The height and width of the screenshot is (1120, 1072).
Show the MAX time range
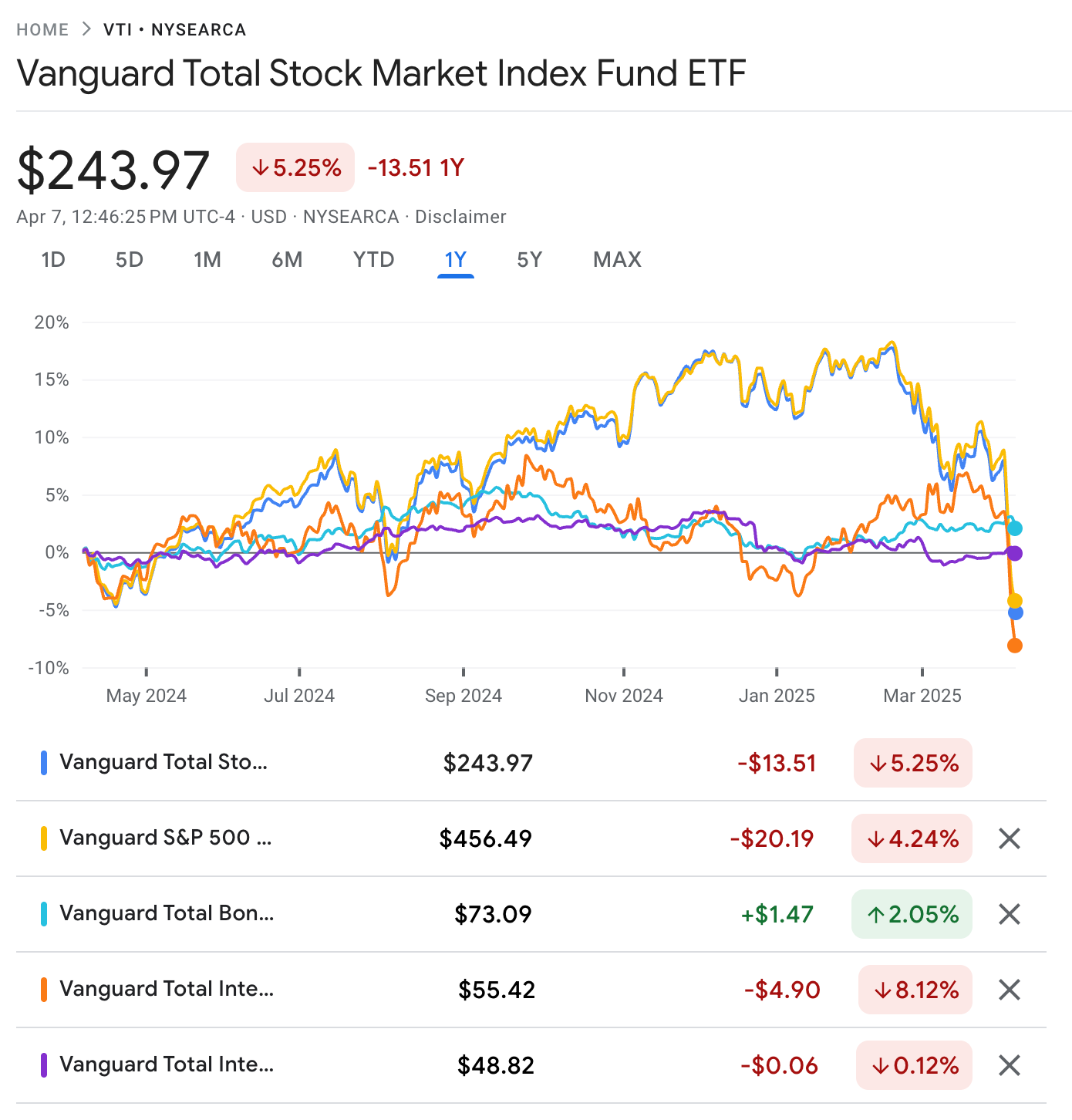point(617,260)
